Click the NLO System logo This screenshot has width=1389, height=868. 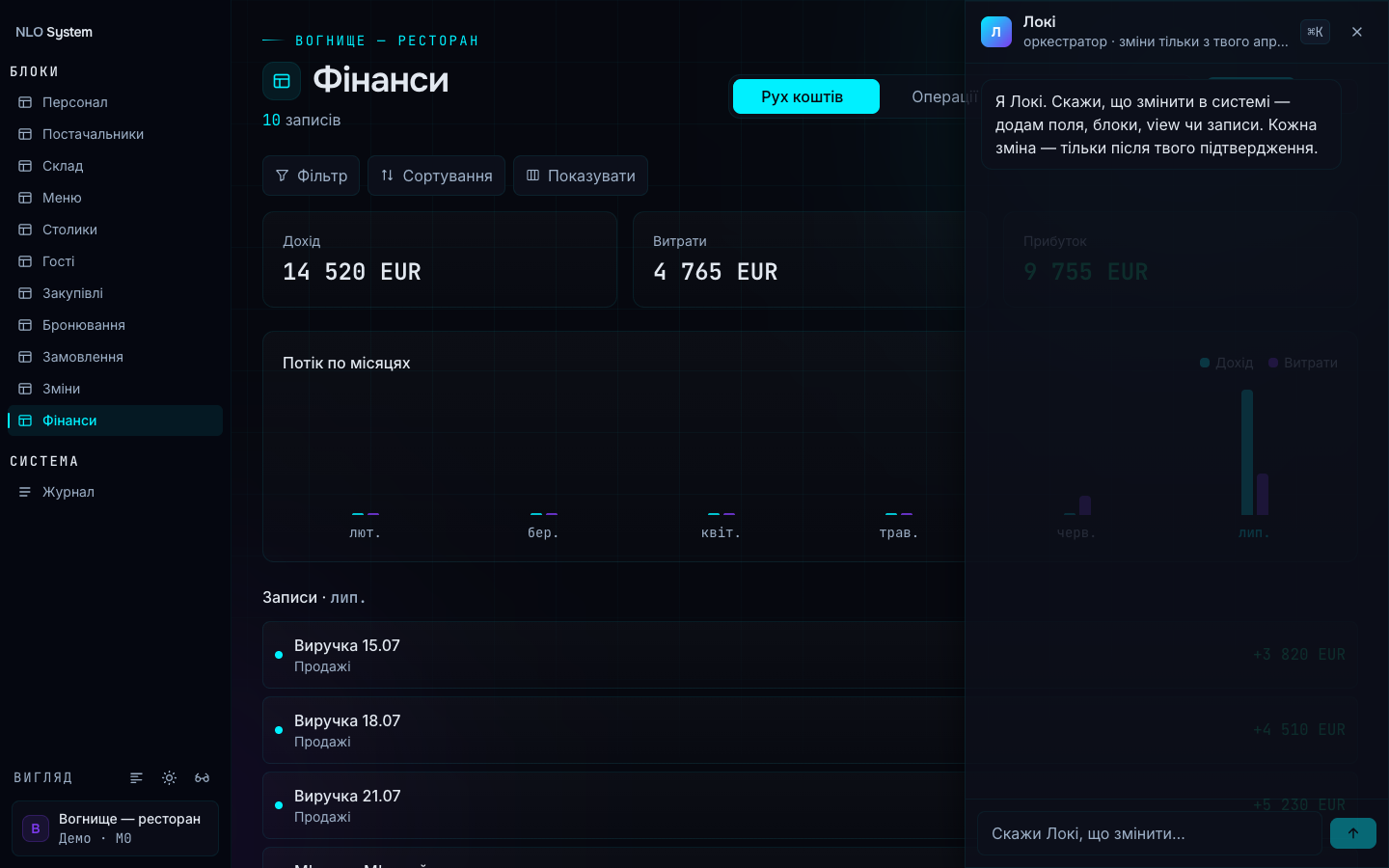[54, 32]
